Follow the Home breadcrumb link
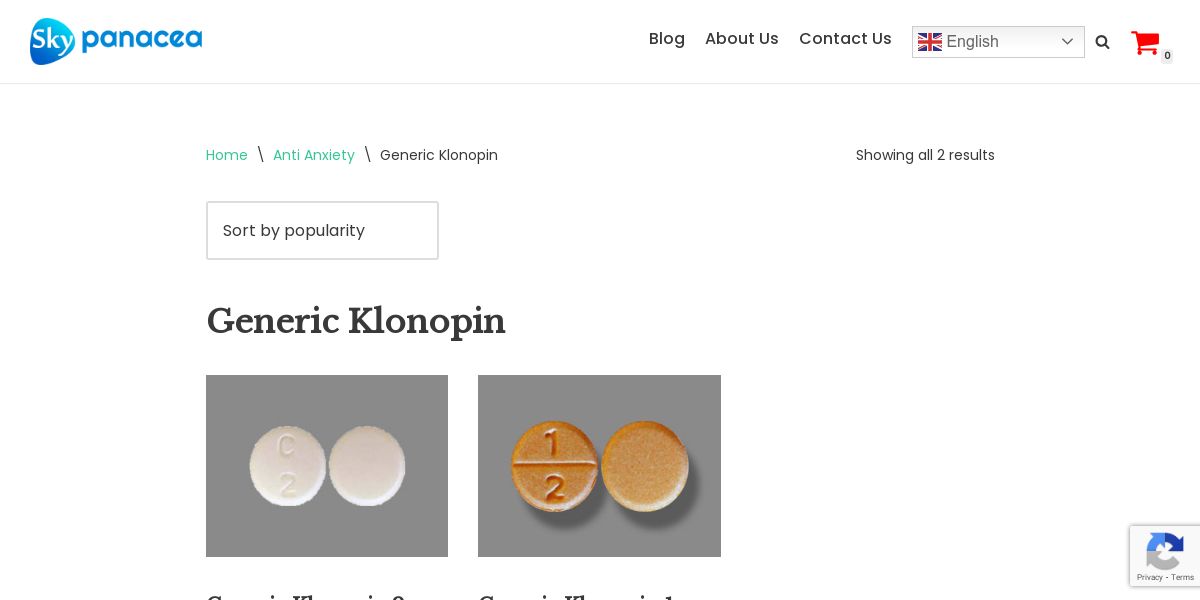Screen dimensions: 1200x600 (x=227, y=155)
